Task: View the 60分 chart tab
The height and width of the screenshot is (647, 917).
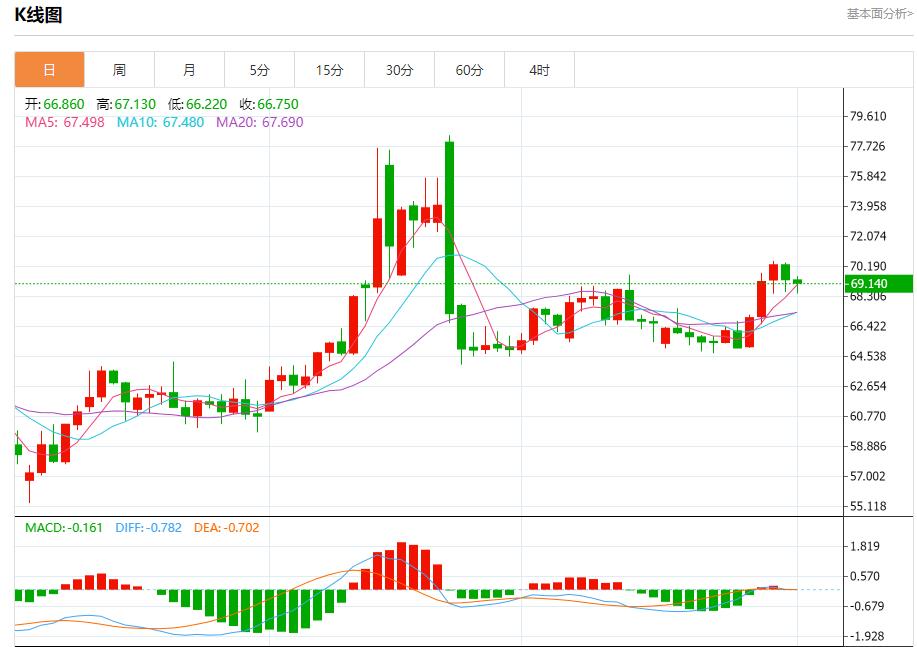Action: (x=469, y=69)
